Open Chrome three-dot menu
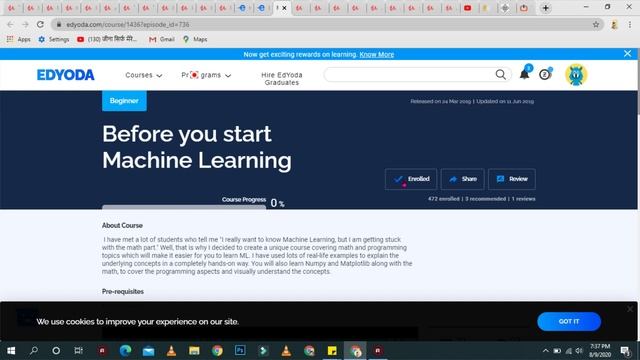 (630, 24)
